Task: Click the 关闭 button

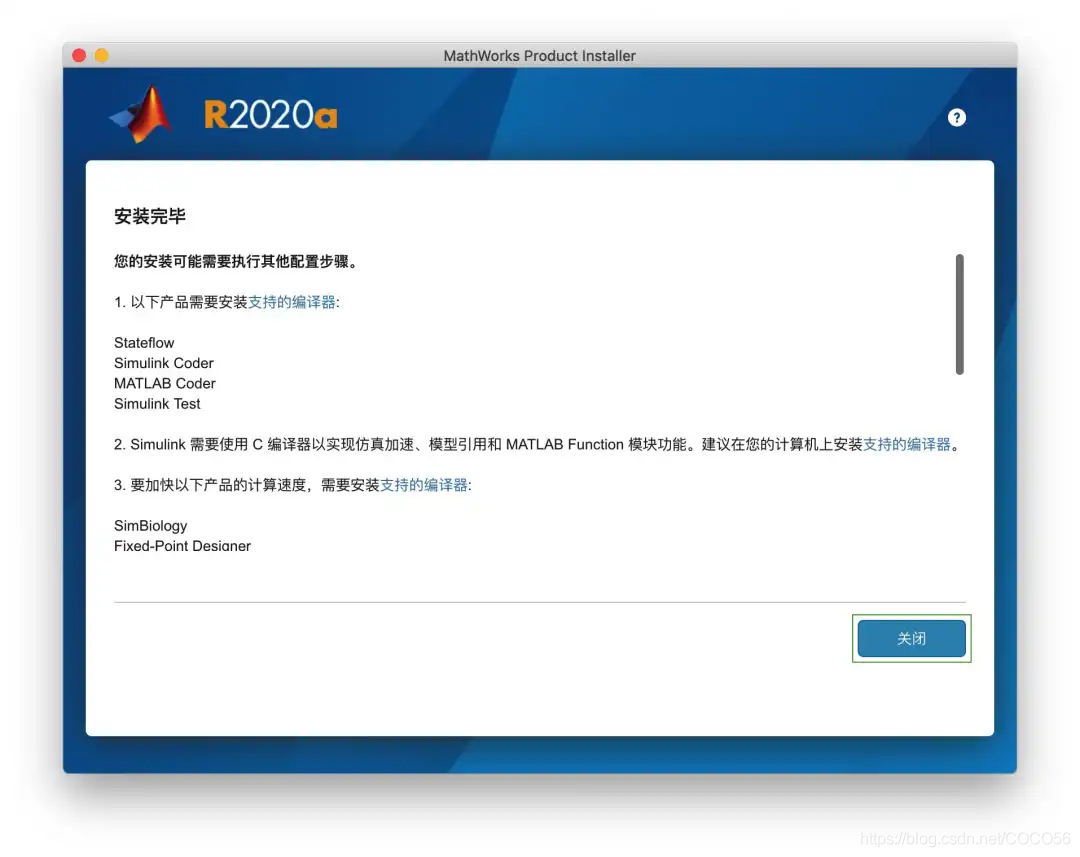Action: coord(911,639)
